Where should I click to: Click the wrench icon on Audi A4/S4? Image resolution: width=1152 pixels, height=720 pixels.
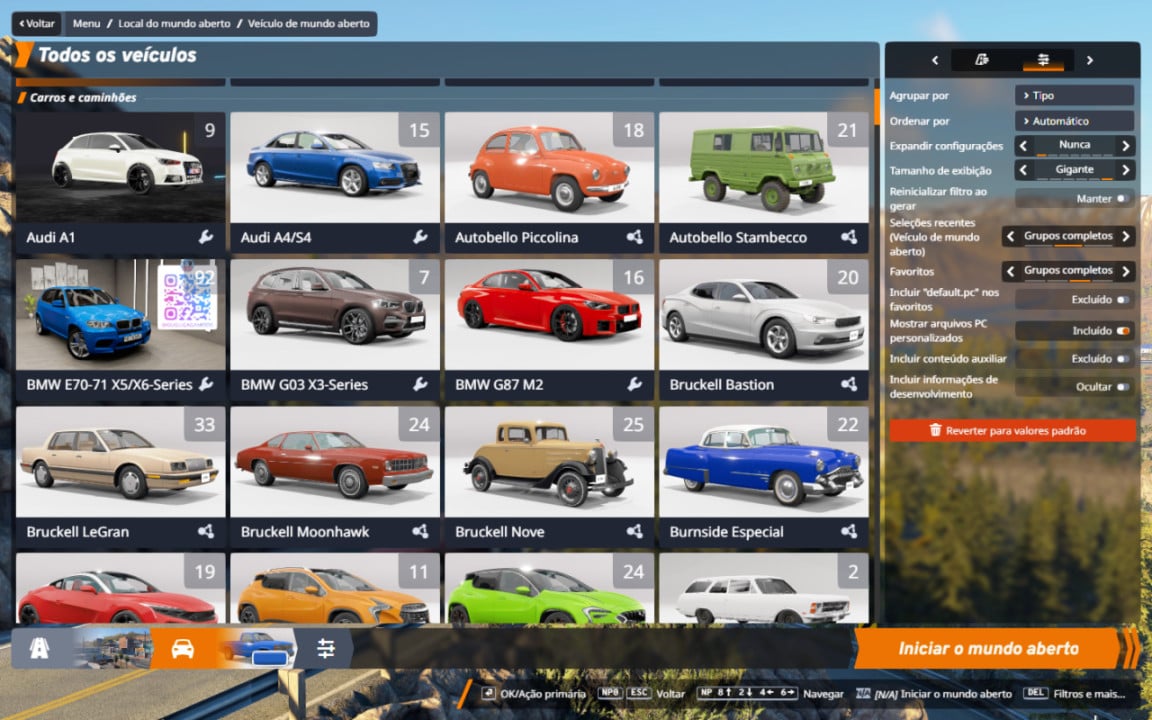[x=420, y=237]
